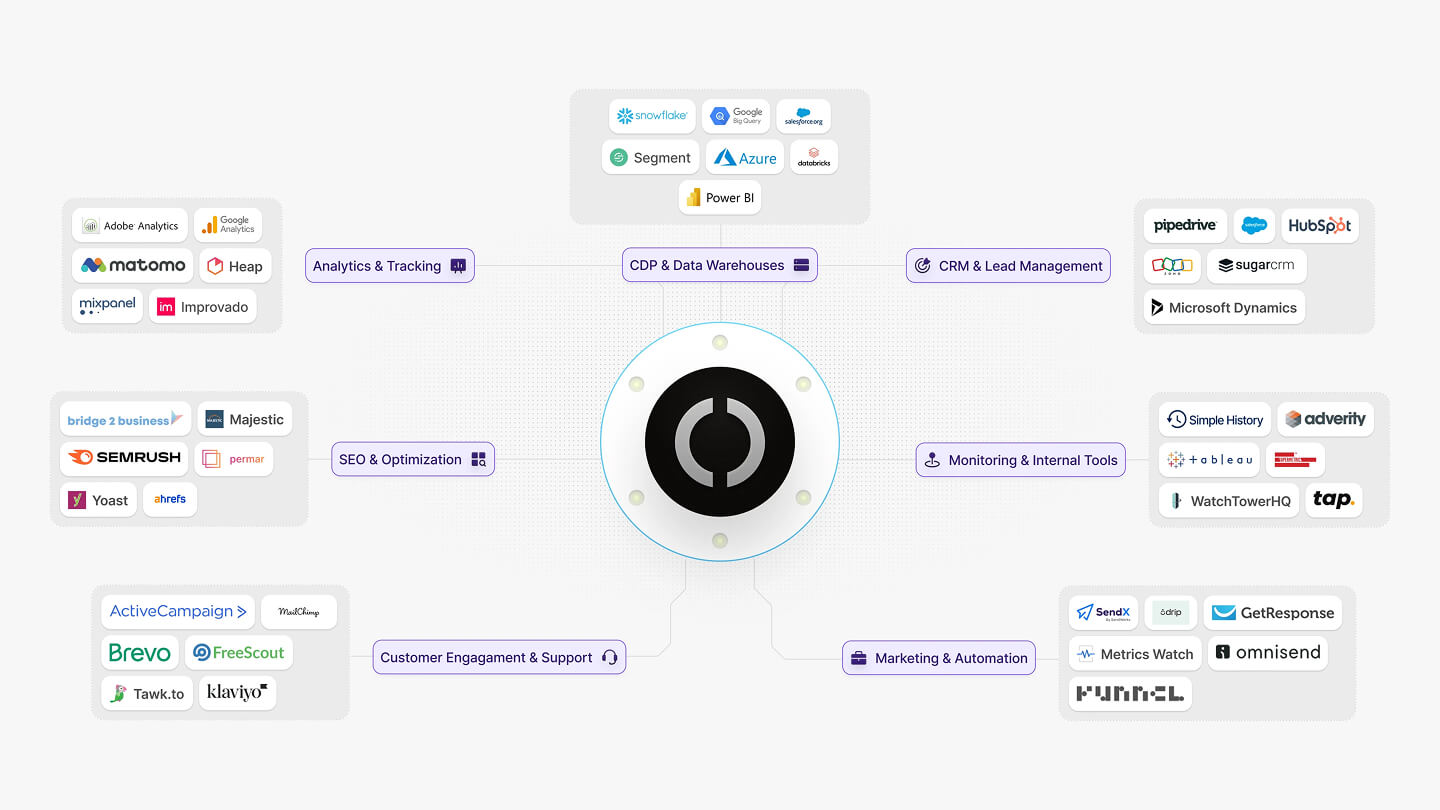
Task: Click the Heap logo tile
Action: tap(235, 265)
